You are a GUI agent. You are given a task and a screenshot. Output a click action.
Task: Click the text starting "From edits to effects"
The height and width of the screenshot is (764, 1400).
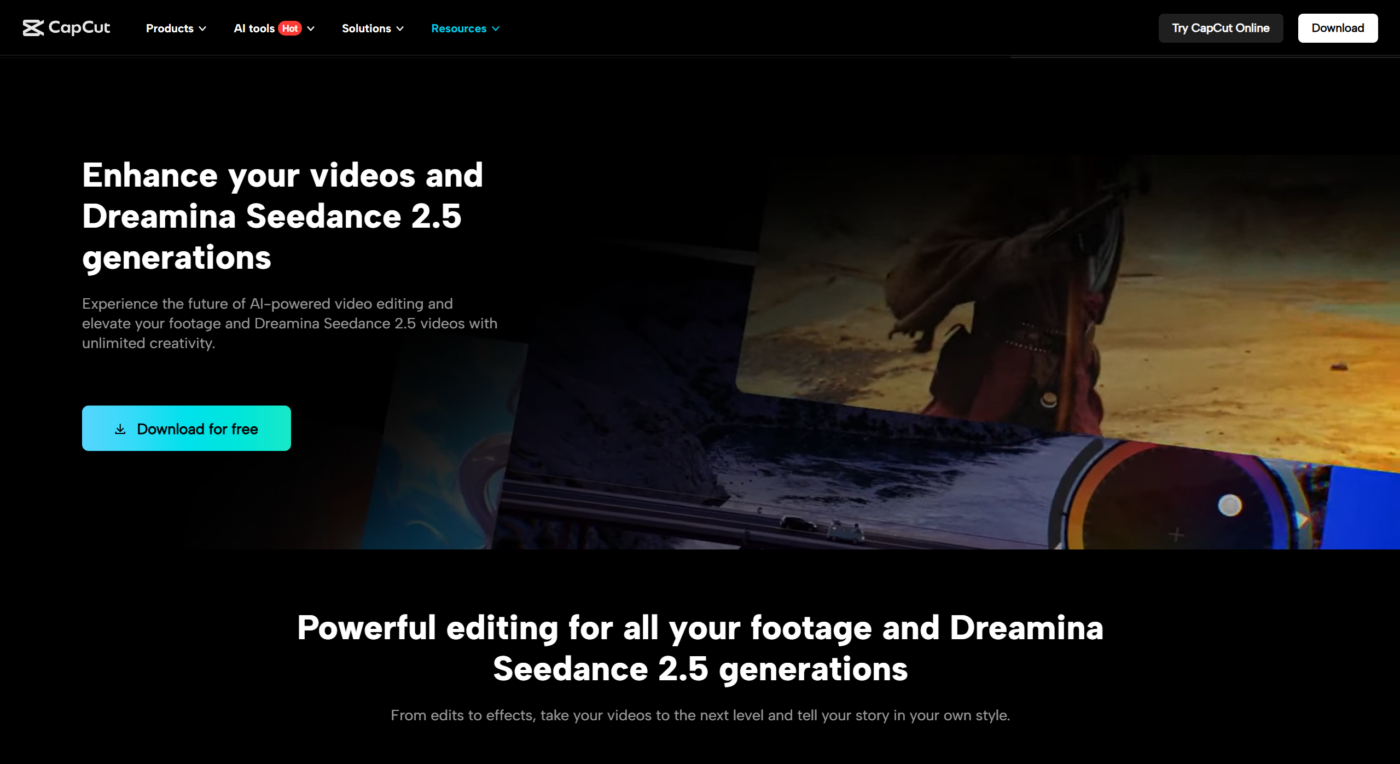pos(700,715)
